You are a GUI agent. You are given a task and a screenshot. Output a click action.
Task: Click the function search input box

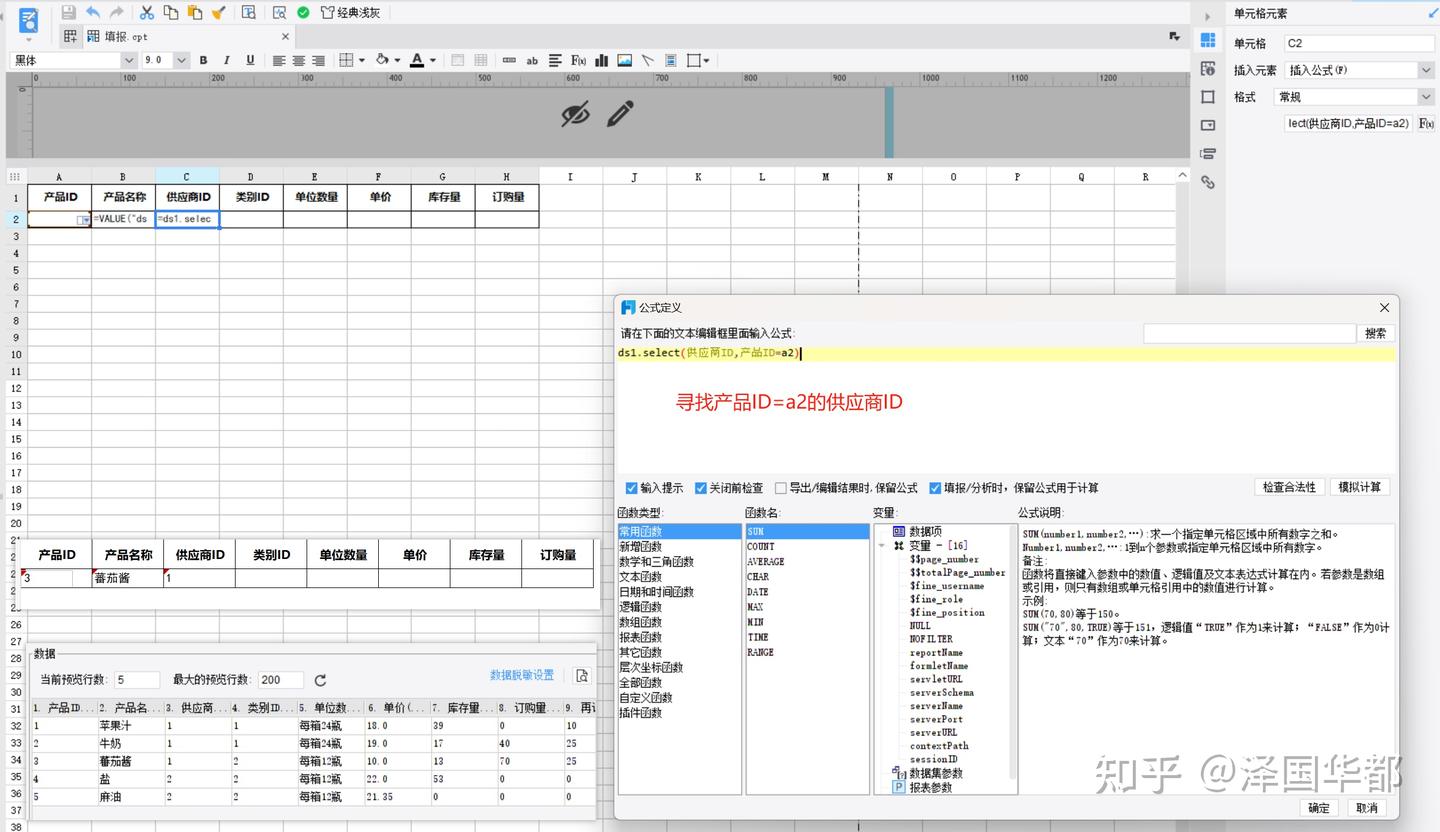pos(1249,333)
